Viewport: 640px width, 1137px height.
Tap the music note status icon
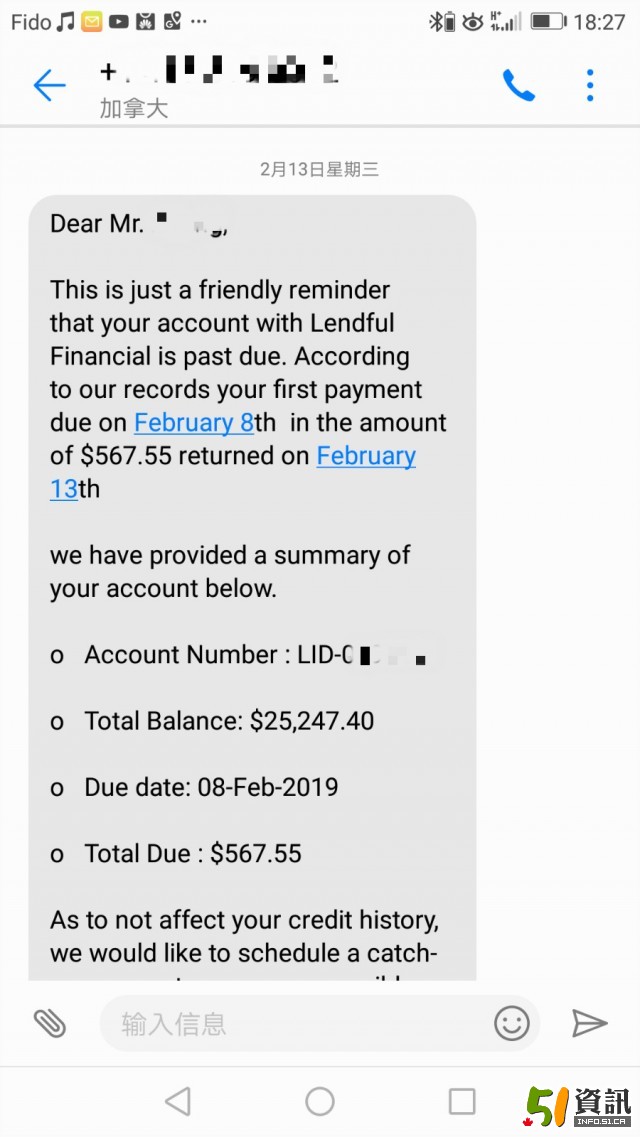66,22
